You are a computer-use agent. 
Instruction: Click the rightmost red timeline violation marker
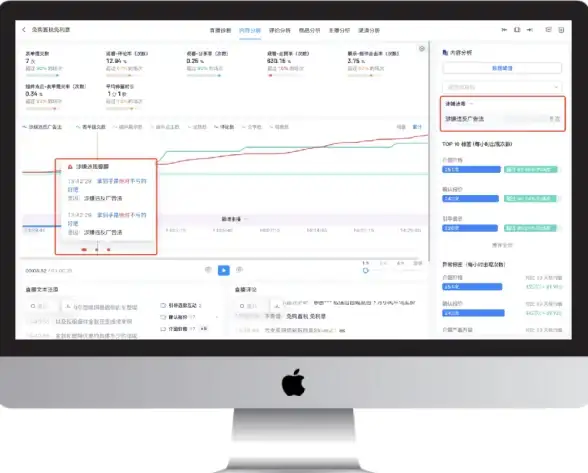pos(109,250)
